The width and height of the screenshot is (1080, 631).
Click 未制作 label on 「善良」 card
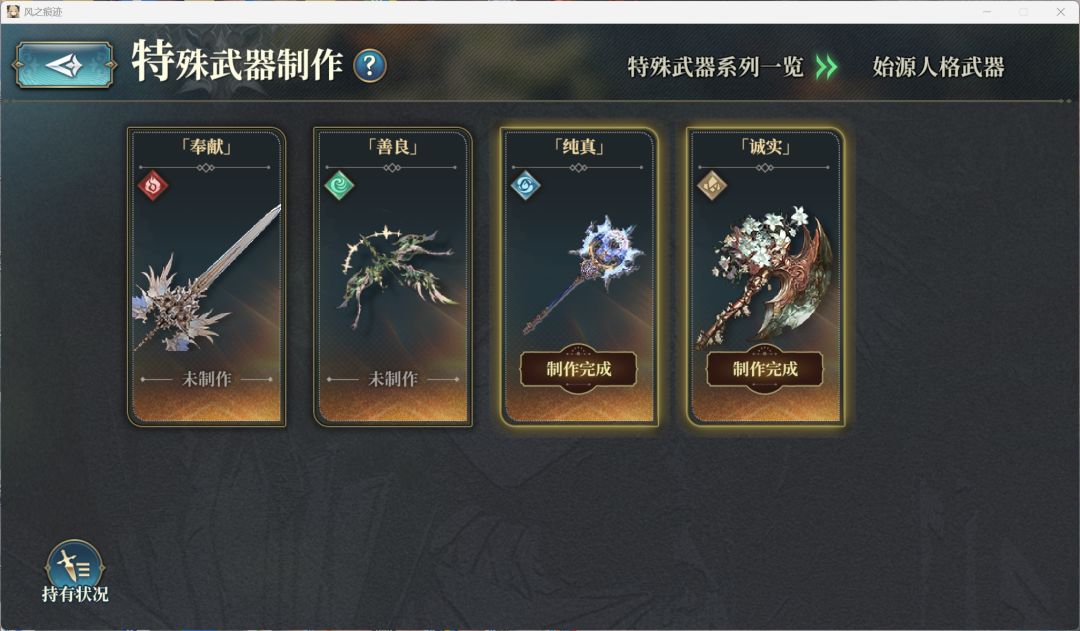pyautogui.click(x=393, y=379)
